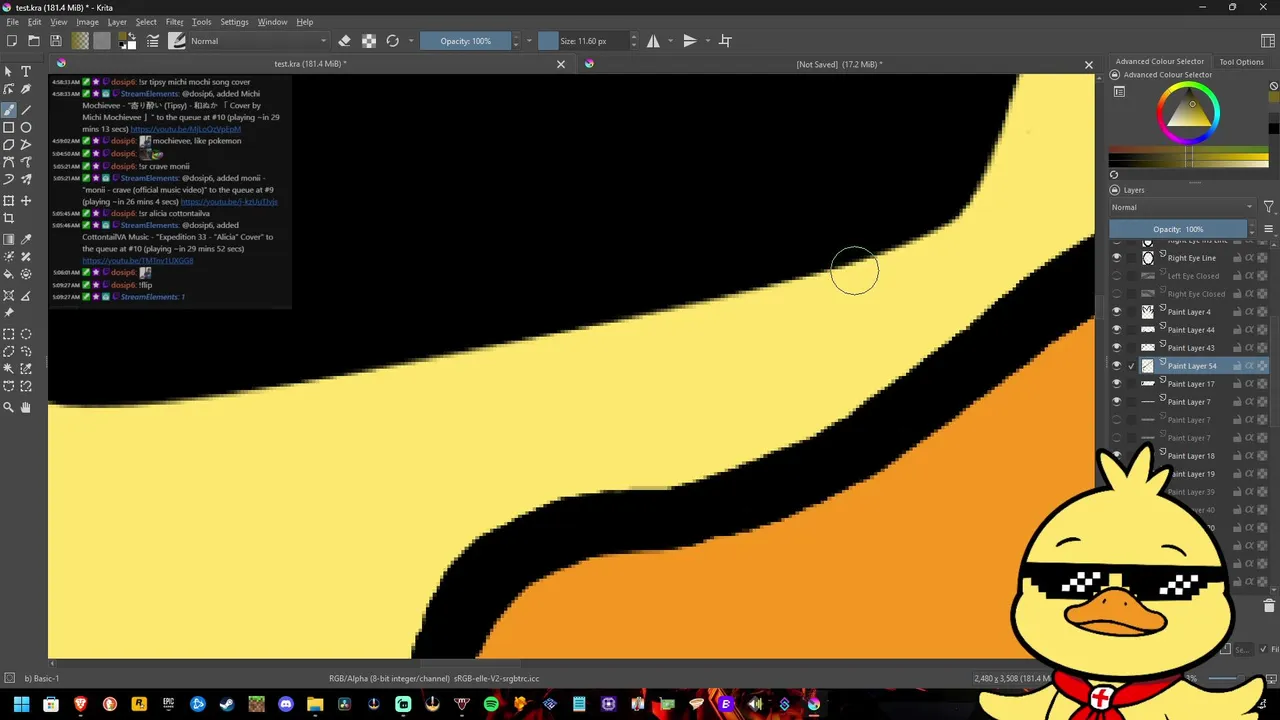Screen dimensions: 1280x720
Task: Open the Layers panel options hamburger menu
Action: tap(1269, 229)
